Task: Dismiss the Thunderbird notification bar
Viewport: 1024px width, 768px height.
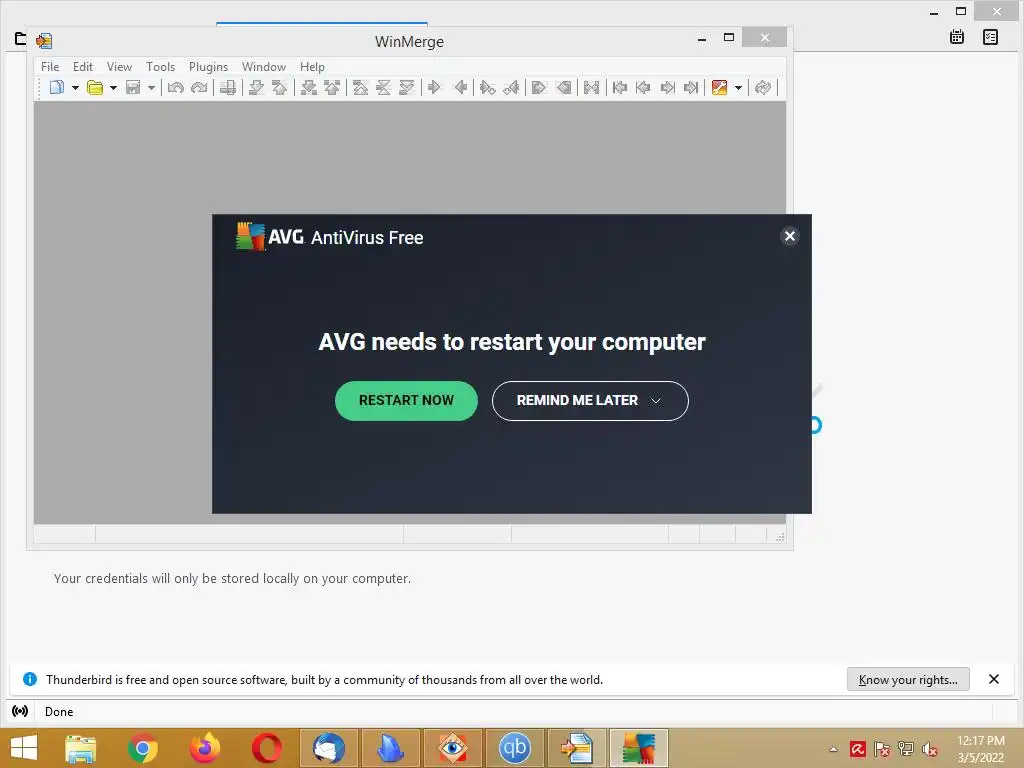Action: (x=993, y=679)
